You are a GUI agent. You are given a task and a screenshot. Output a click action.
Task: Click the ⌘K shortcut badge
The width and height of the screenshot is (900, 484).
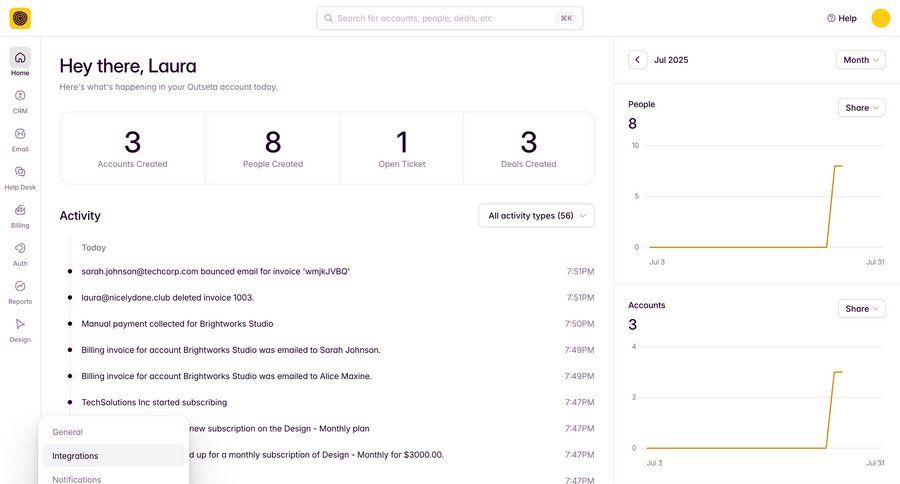(566, 18)
